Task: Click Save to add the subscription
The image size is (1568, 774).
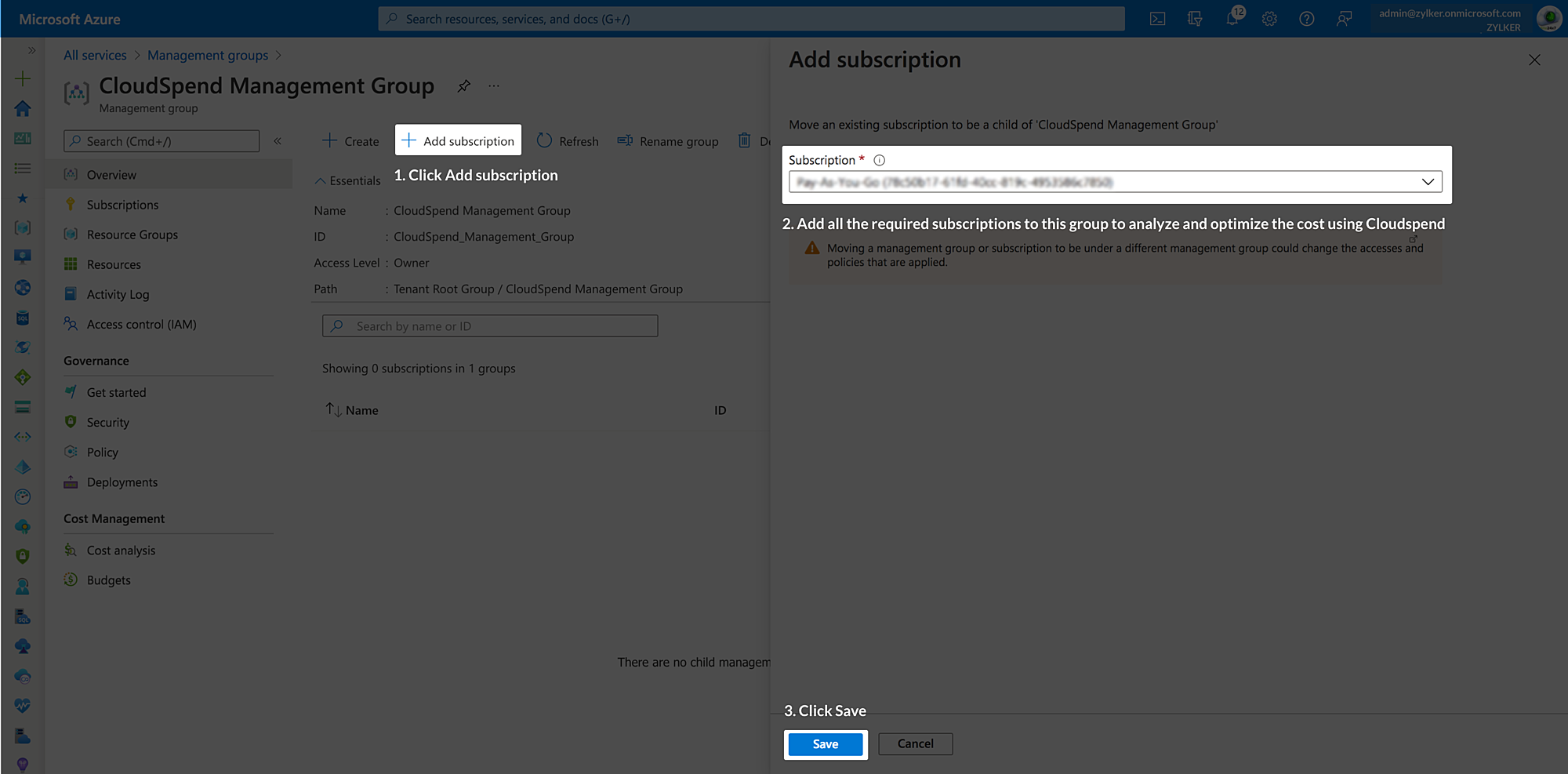Action: pos(825,743)
